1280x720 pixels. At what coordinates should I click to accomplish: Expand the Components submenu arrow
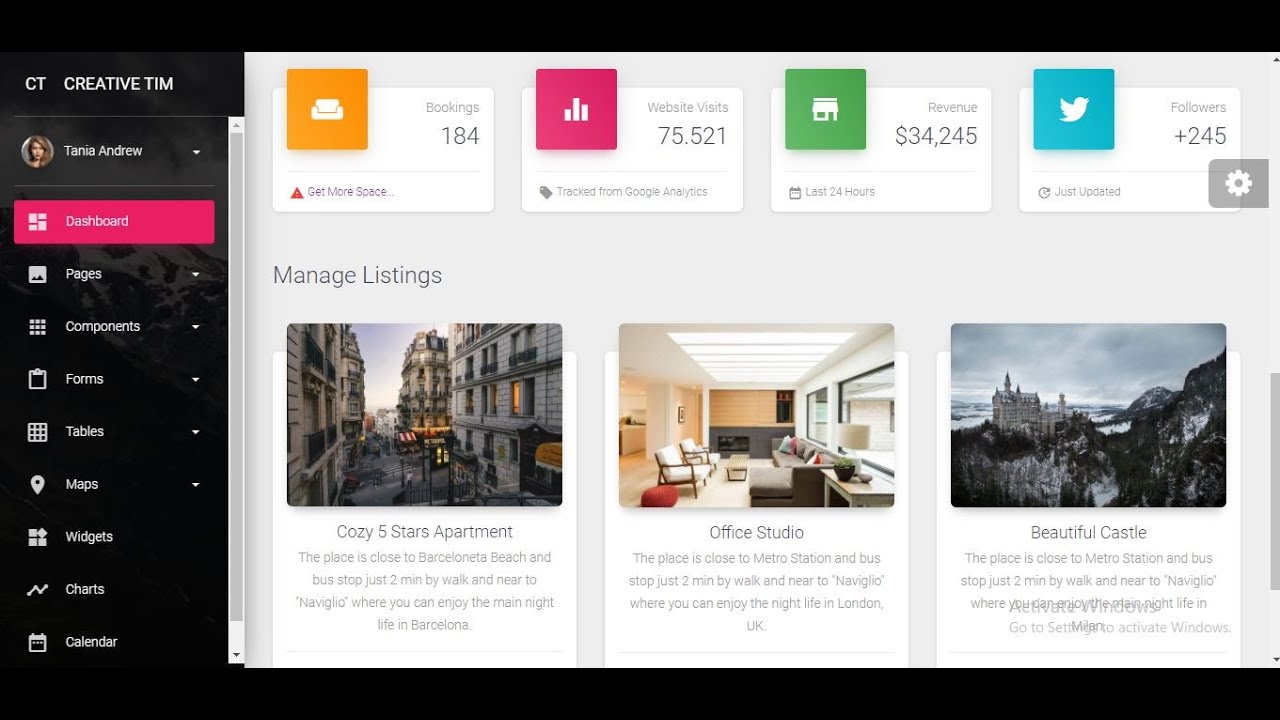pyautogui.click(x=195, y=327)
